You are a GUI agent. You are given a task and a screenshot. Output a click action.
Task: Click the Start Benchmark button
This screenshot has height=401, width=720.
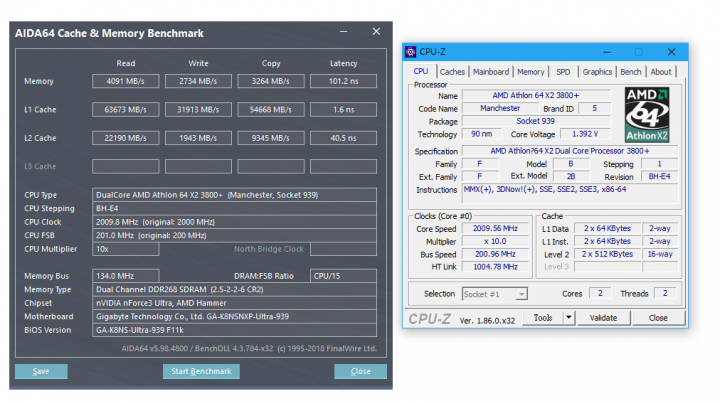(x=201, y=371)
